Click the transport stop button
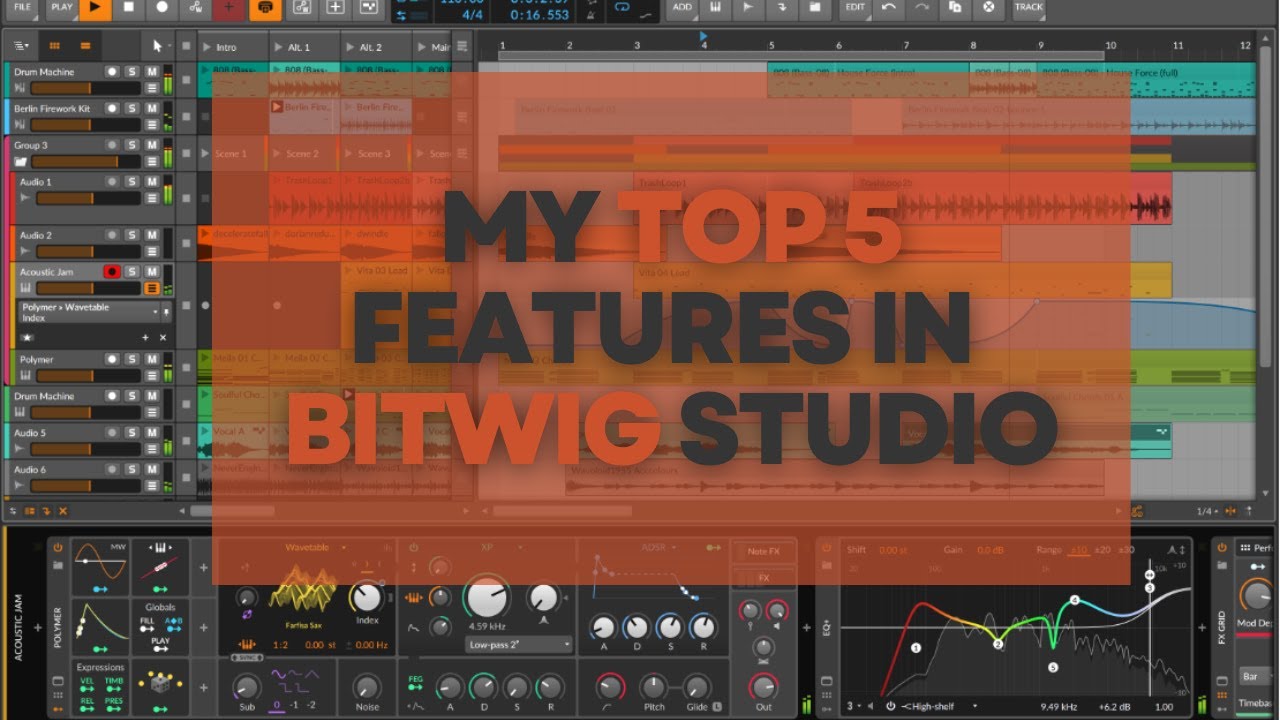Viewport: 1280px width, 720px height. (x=128, y=8)
